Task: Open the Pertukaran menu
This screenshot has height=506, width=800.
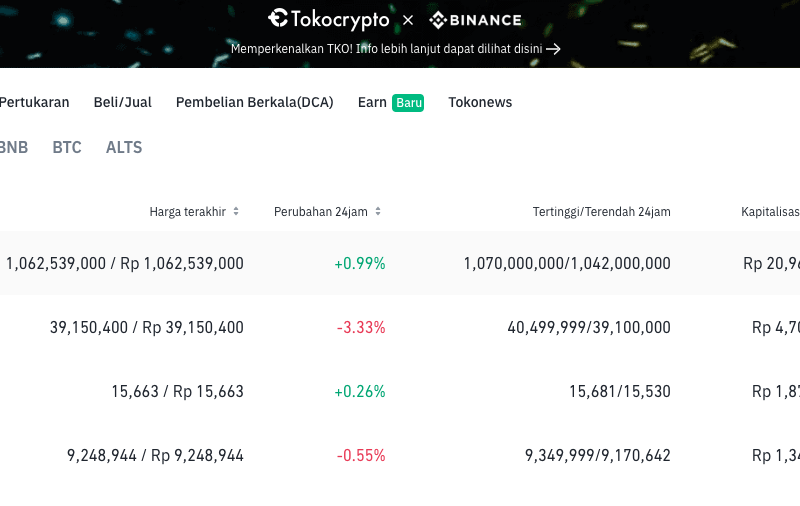Action: [34, 102]
